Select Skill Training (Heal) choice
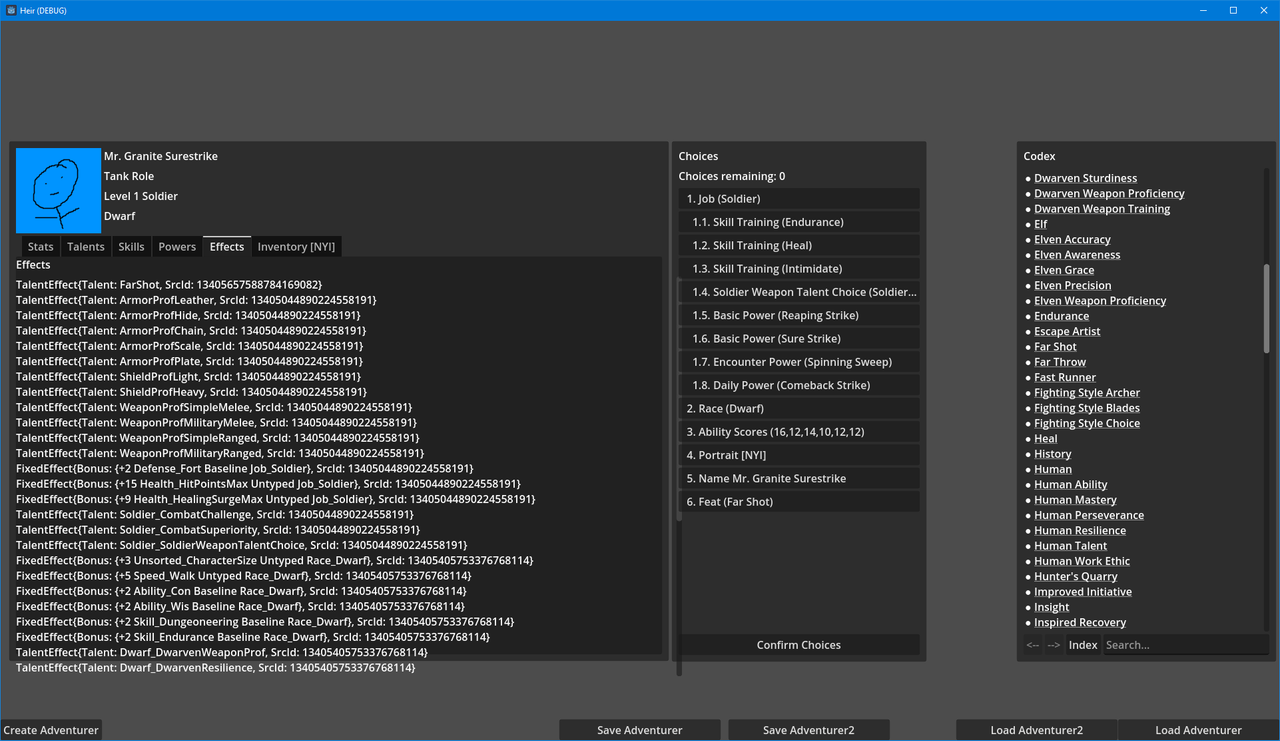 (x=799, y=245)
